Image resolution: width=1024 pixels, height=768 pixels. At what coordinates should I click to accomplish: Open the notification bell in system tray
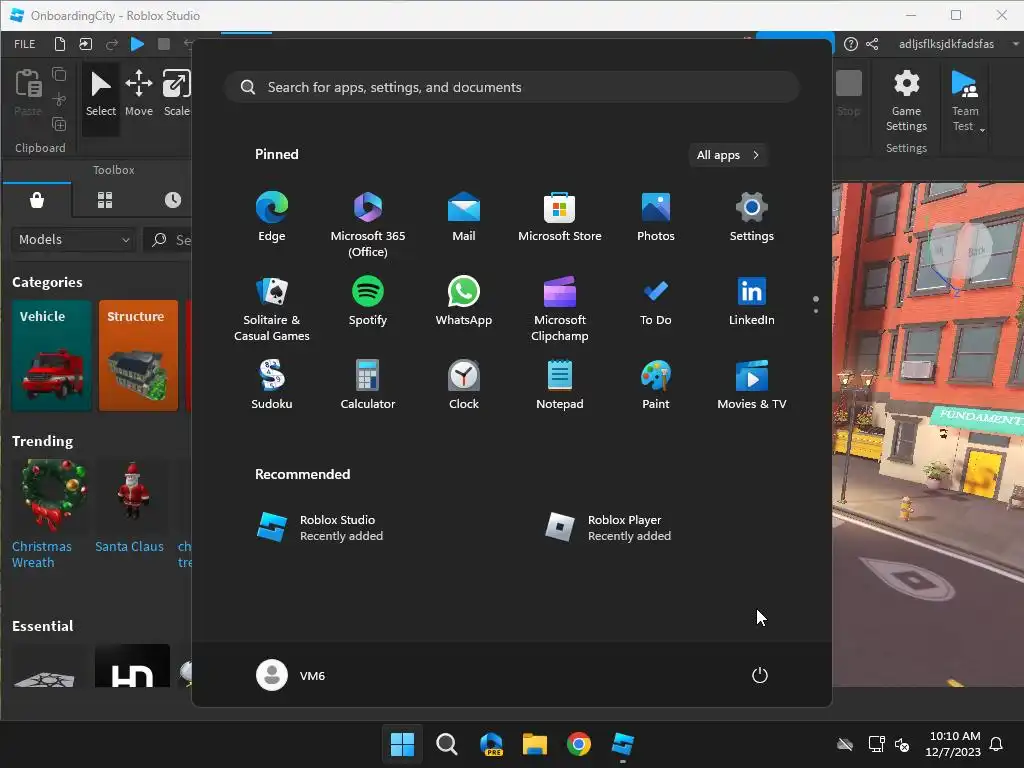pyautogui.click(x=996, y=744)
